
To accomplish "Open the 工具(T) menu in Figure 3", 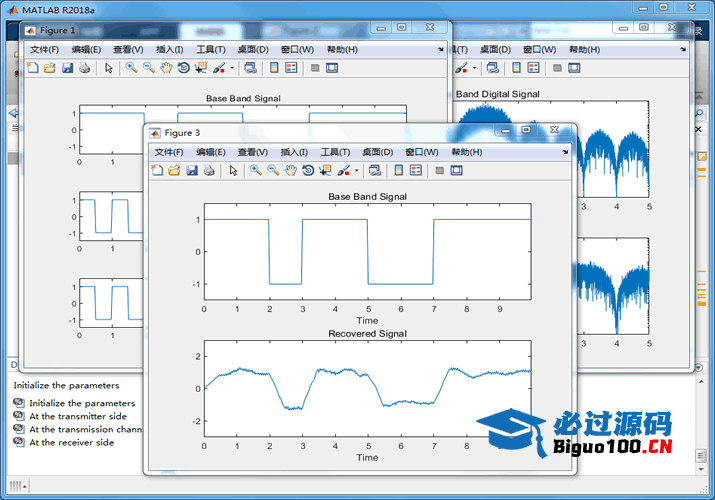I will pos(337,152).
